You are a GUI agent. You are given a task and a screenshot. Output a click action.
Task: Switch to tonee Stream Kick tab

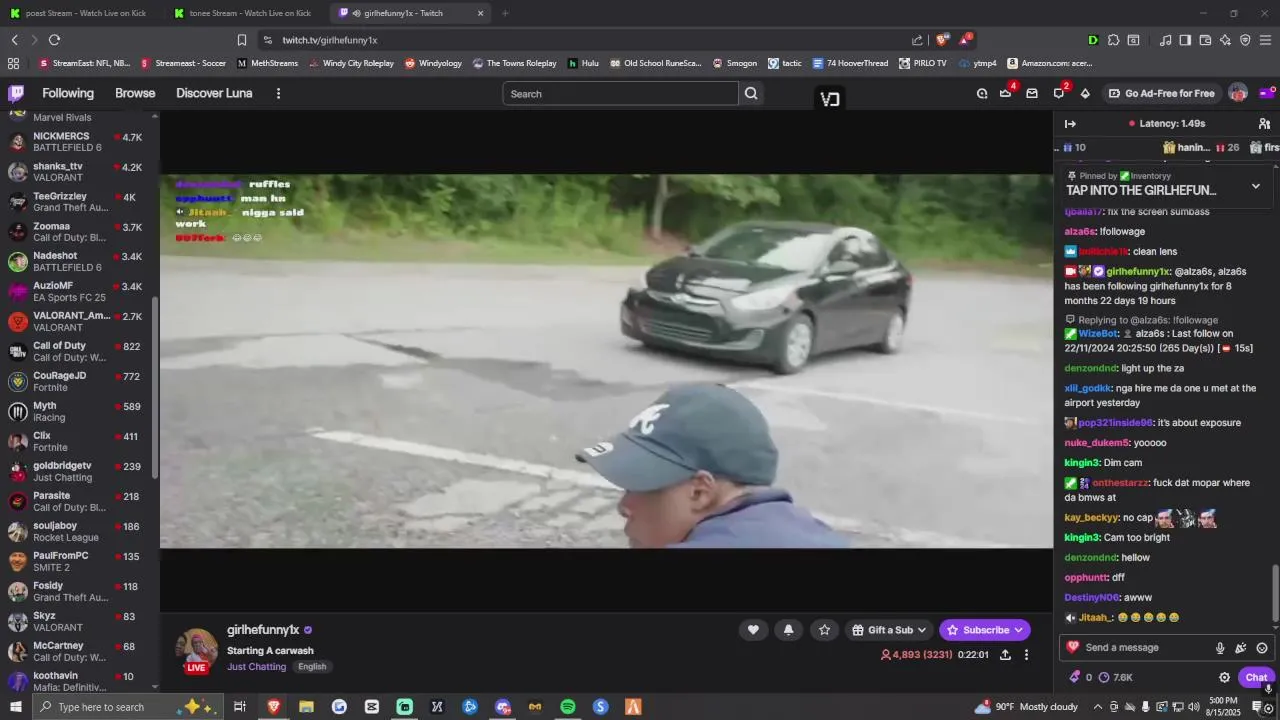(245, 13)
